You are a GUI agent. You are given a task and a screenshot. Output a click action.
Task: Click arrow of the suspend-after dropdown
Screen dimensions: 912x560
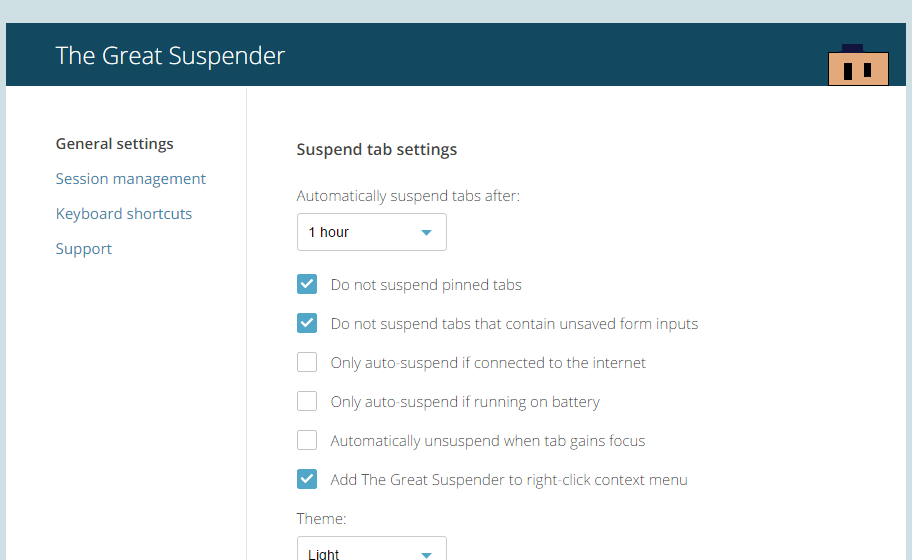(426, 233)
